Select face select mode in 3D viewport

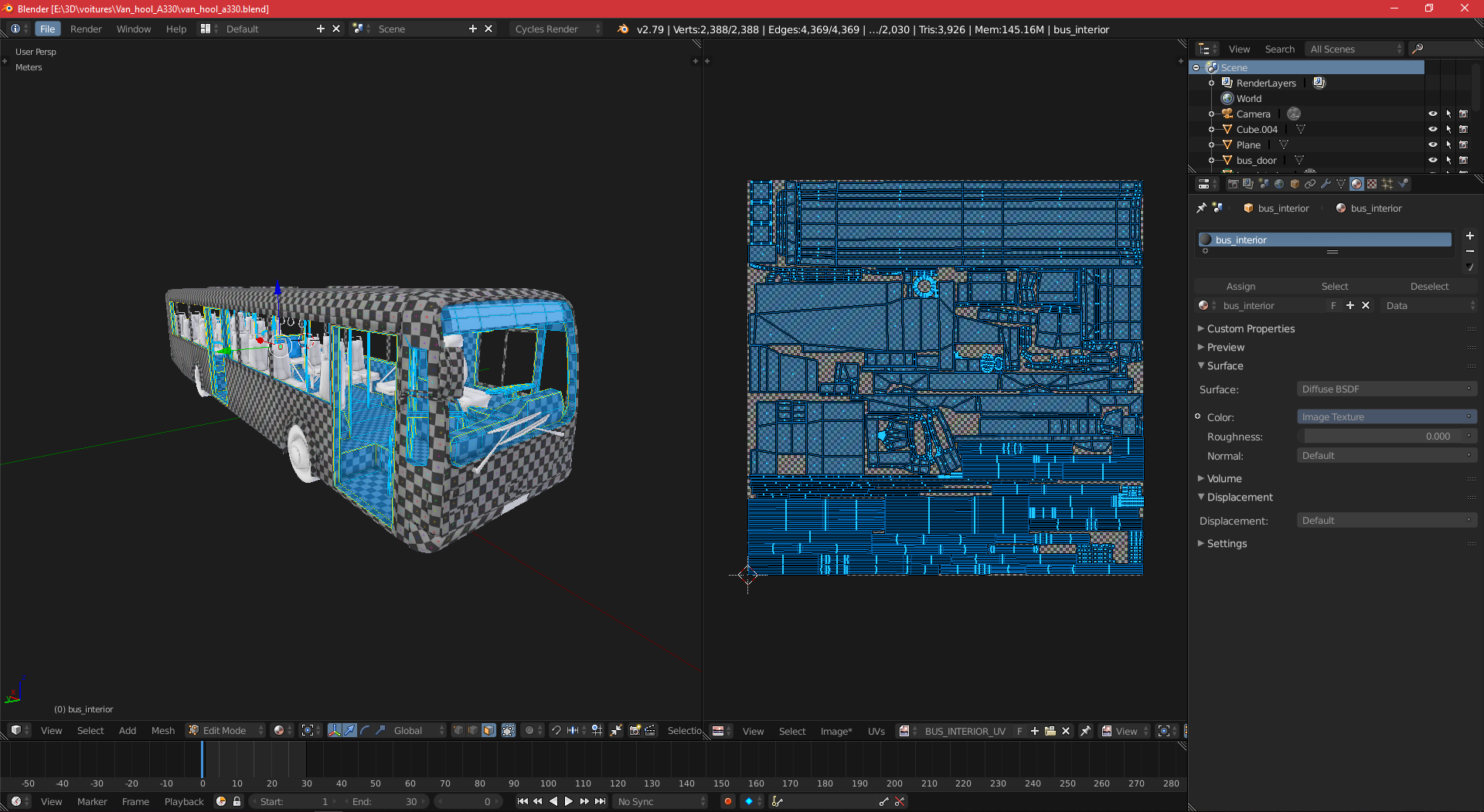point(488,731)
